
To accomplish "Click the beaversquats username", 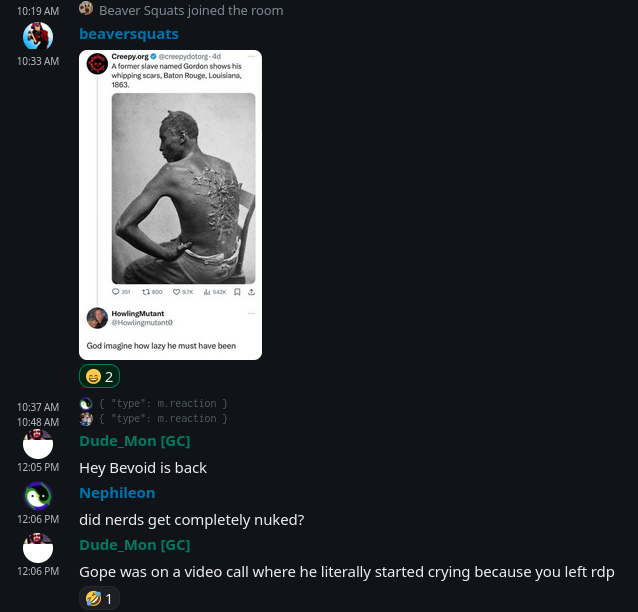I will tap(129, 34).
